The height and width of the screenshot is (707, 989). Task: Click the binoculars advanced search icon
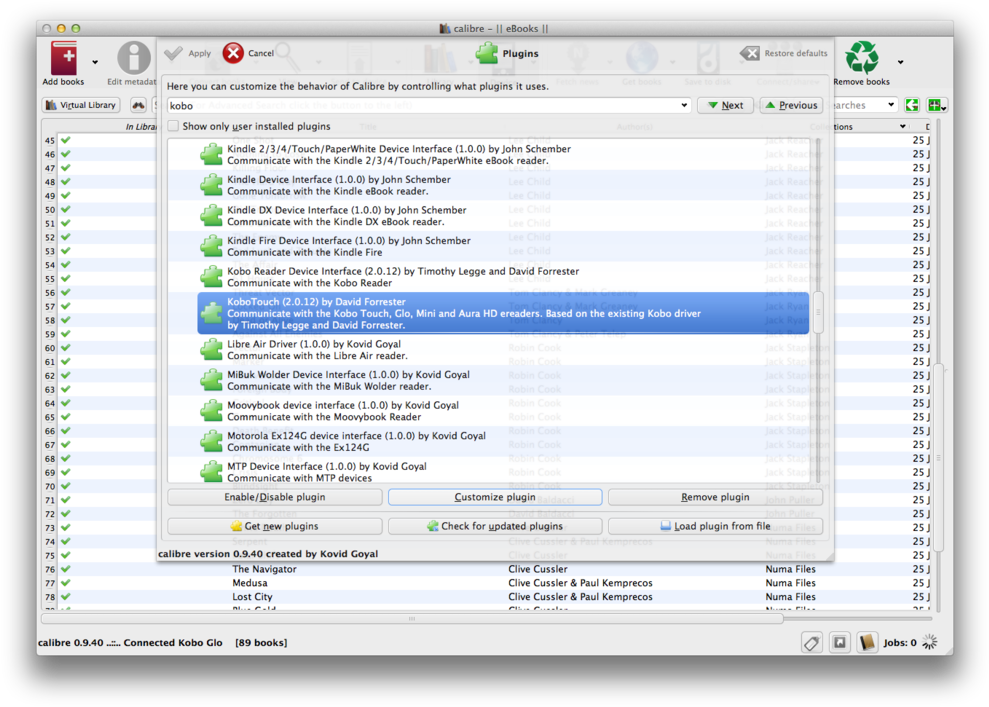click(x=138, y=105)
